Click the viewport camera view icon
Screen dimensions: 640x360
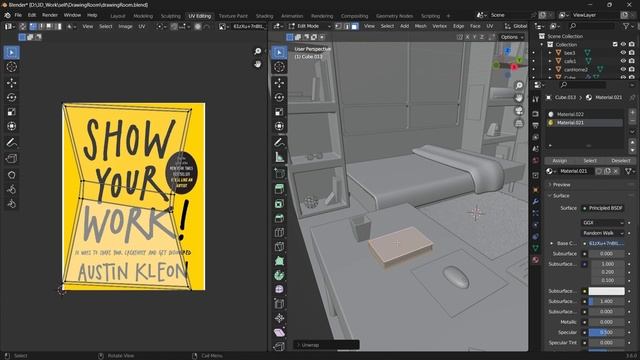[519, 111]
